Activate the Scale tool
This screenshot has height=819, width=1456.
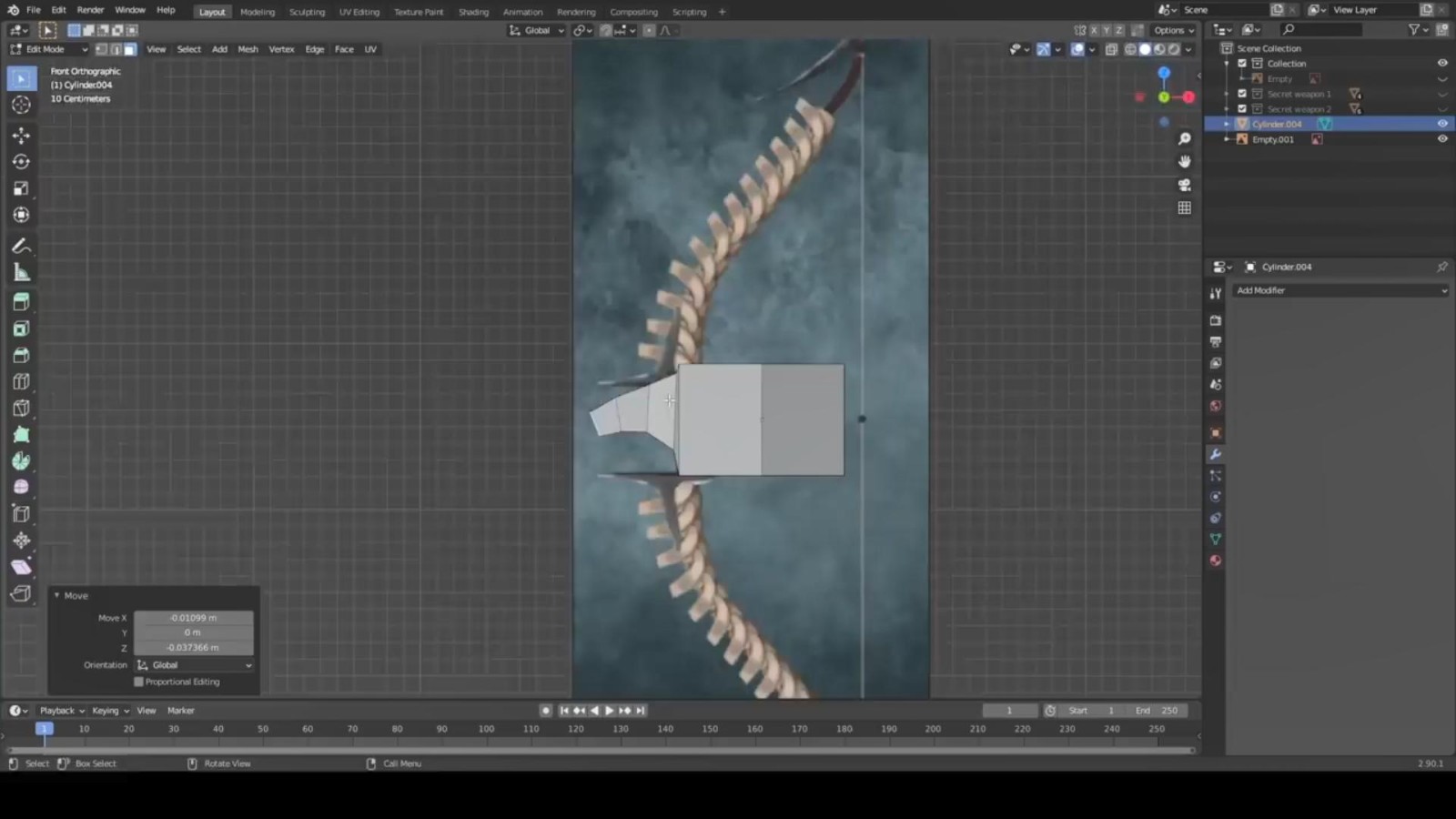[x=21, y=188]
